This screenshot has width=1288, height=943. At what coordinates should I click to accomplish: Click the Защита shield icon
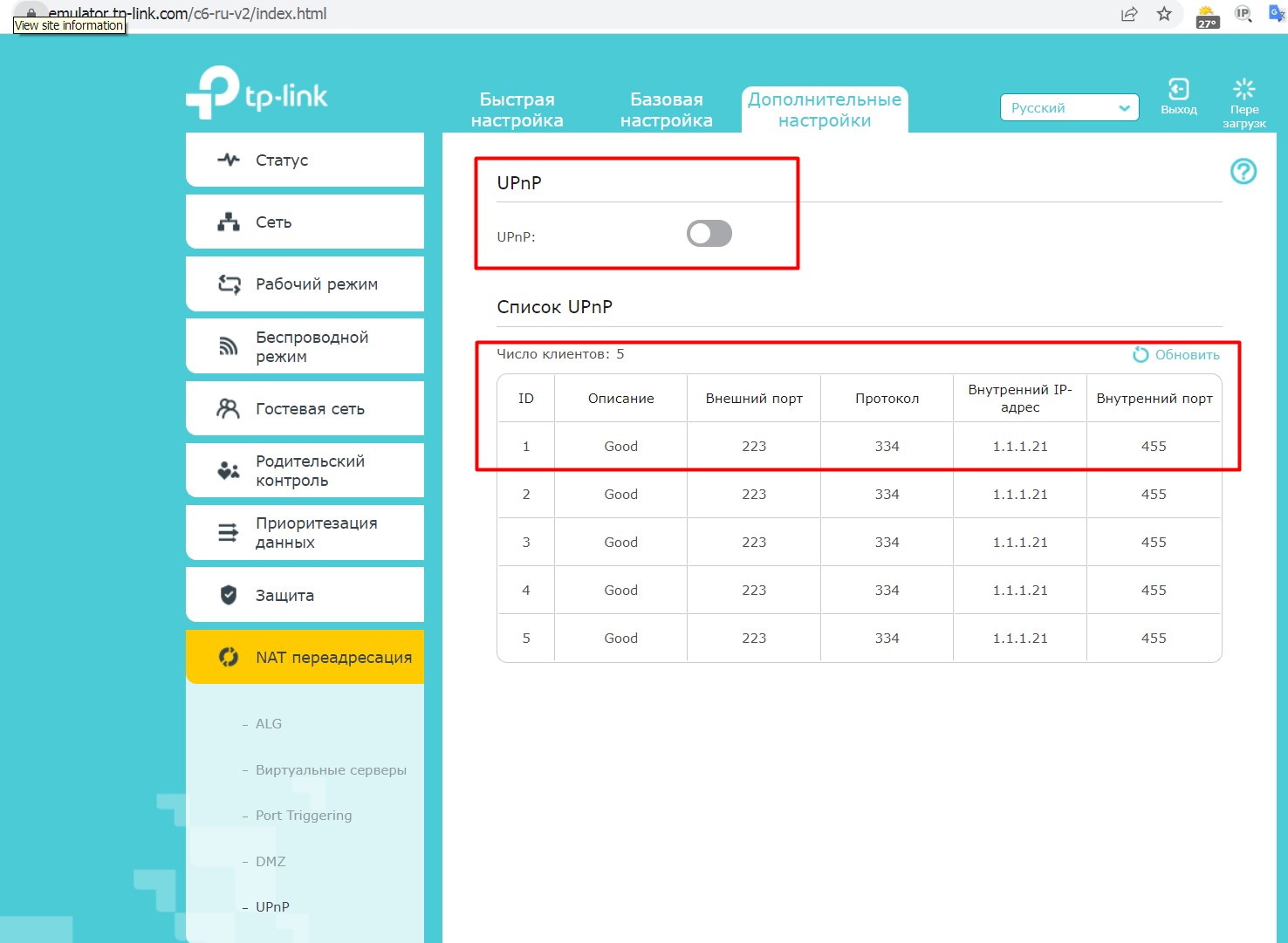pos(229,595)
